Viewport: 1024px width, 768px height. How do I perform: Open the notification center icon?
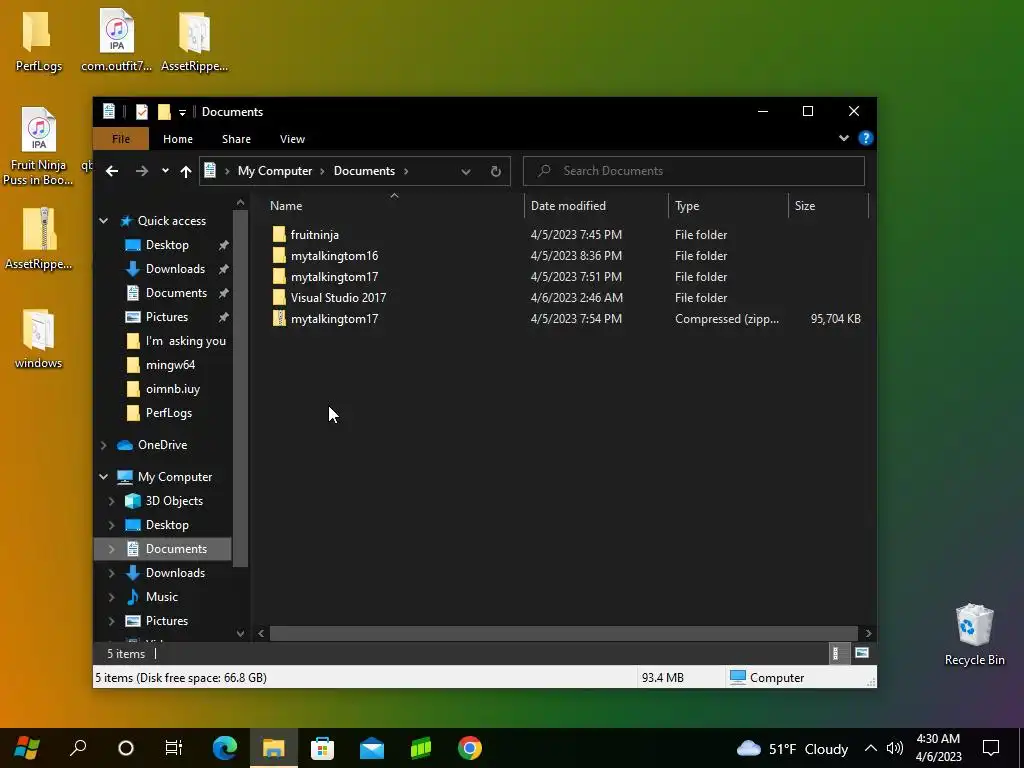click(991, 748)
